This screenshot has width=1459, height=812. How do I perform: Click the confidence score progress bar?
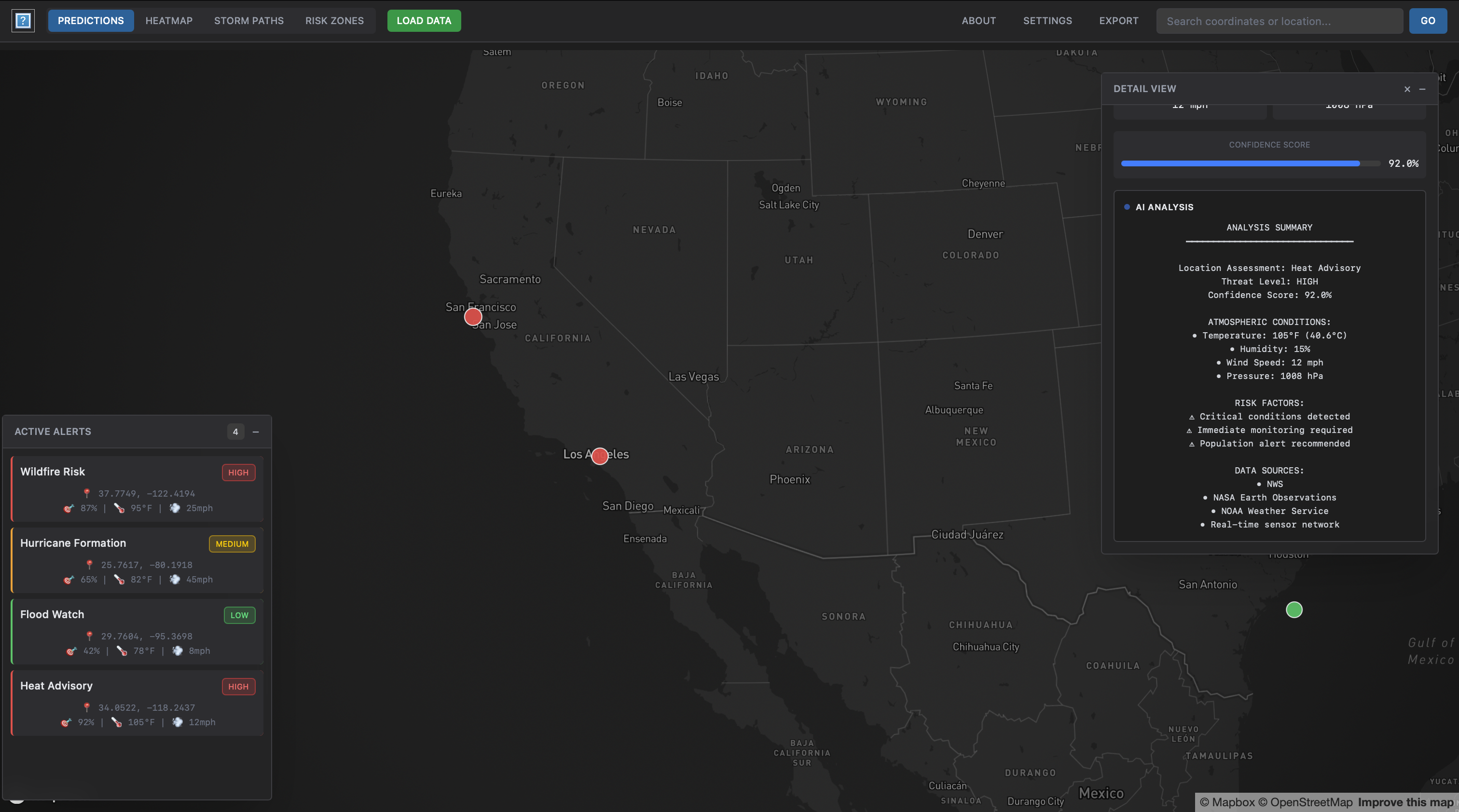[x=1250, y=163]
